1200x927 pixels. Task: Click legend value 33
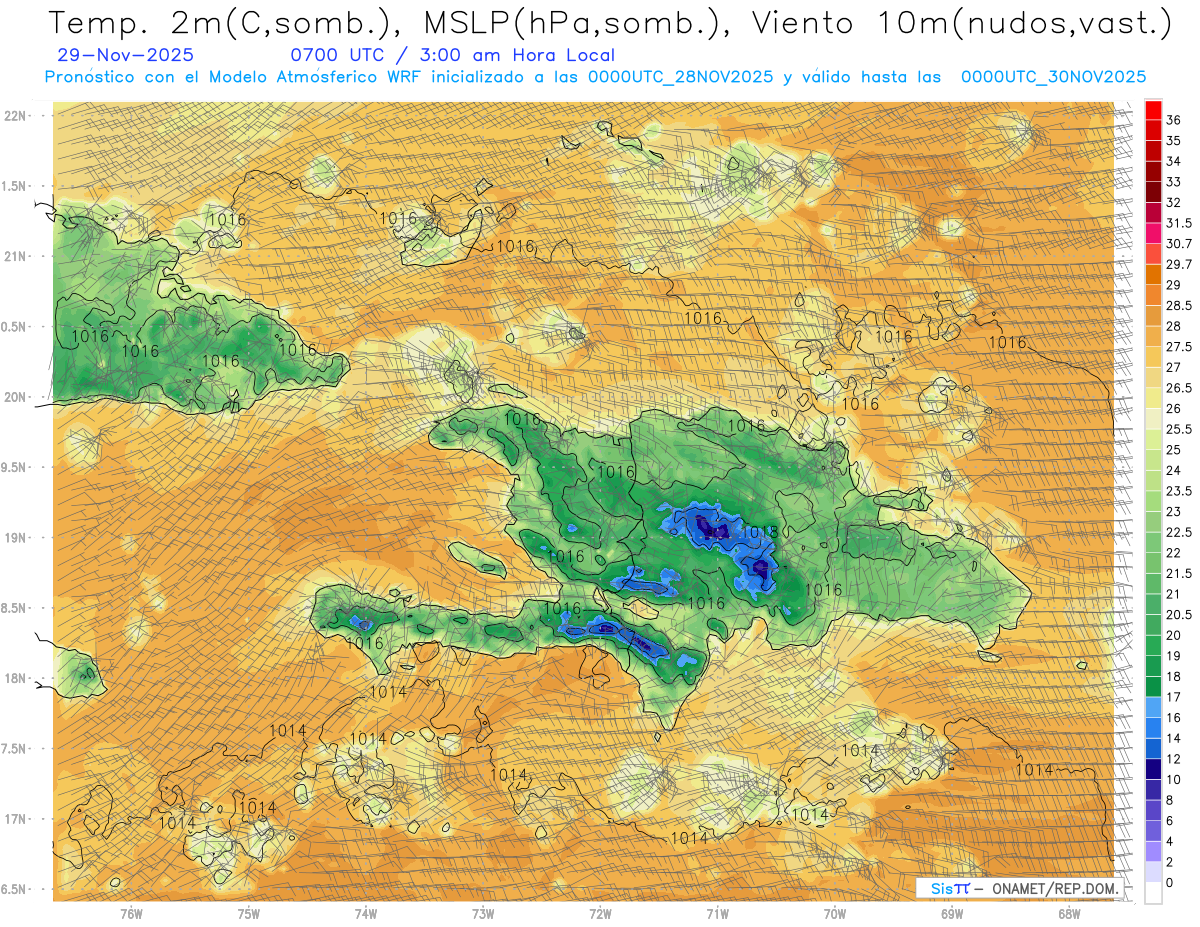pyautogui.click(x=1174, y=181)
